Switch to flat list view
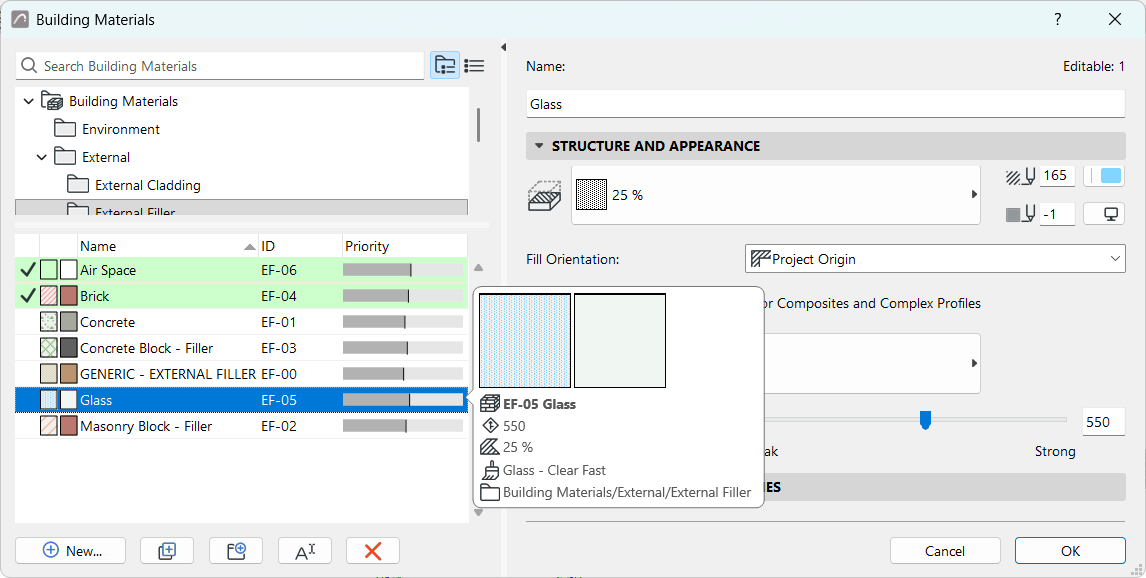The image size is (1146, 578). tap(474, 66)
